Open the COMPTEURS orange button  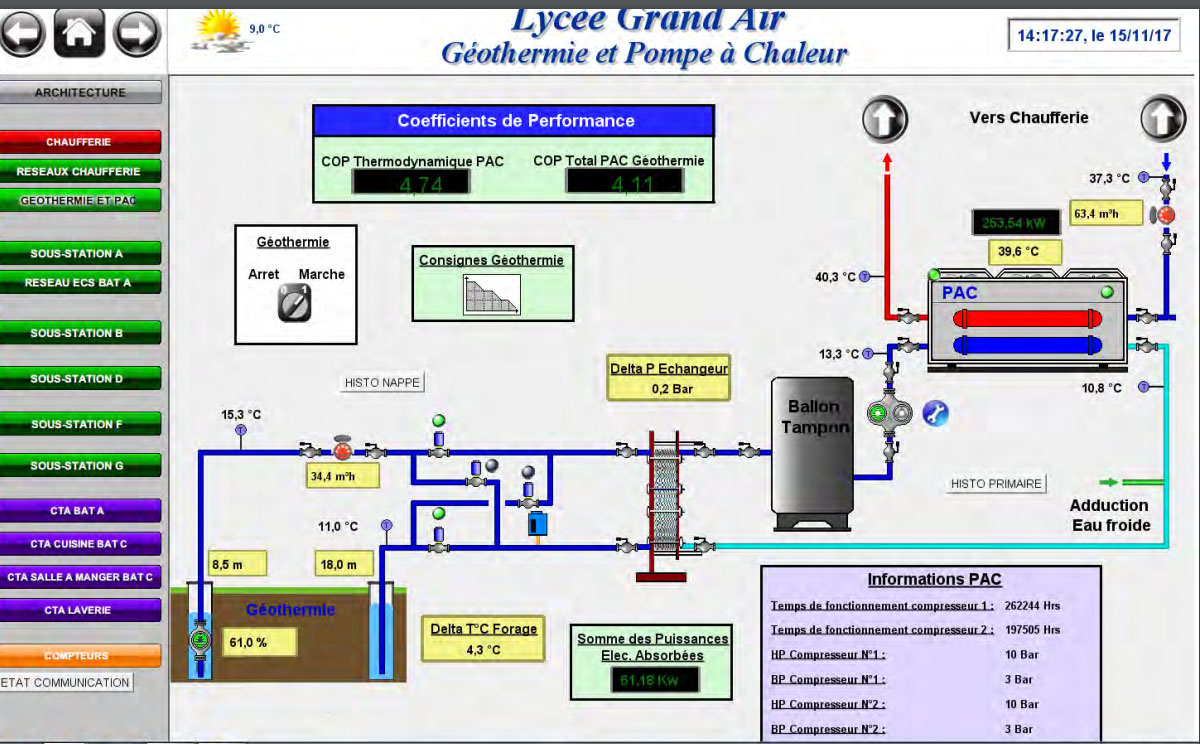pos(80,656)
